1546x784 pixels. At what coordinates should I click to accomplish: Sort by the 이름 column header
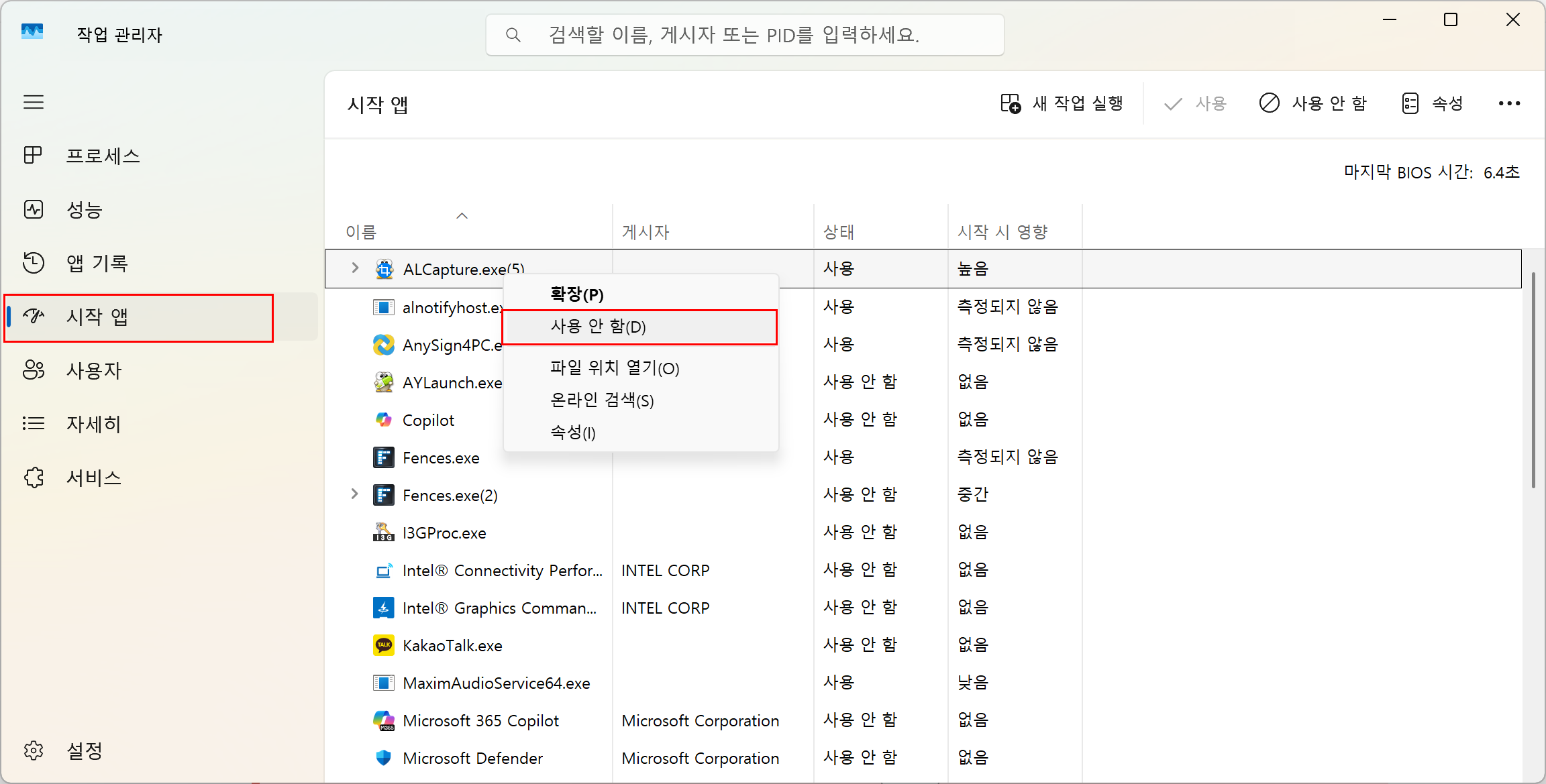click(361, 232)
